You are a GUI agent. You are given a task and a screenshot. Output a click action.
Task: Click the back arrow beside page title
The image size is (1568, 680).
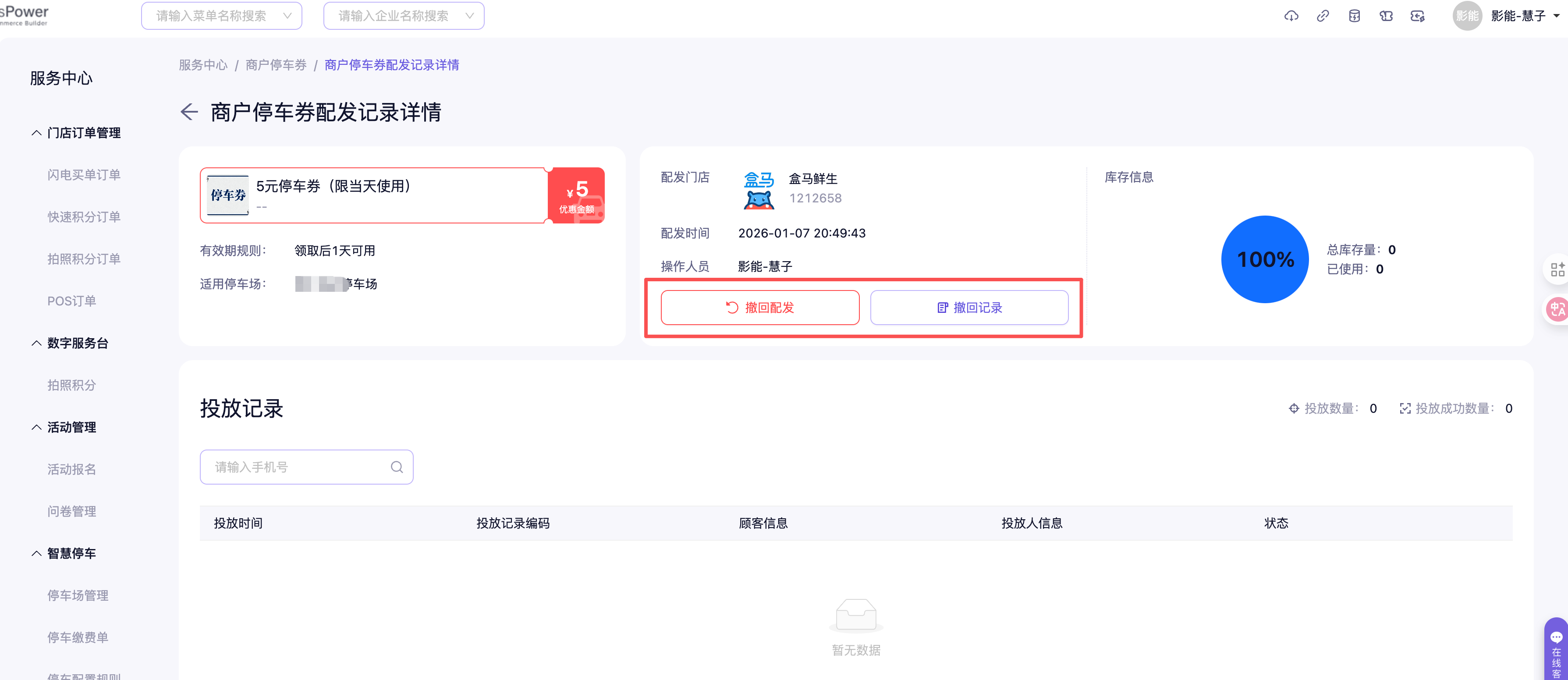tap(189, 112)
